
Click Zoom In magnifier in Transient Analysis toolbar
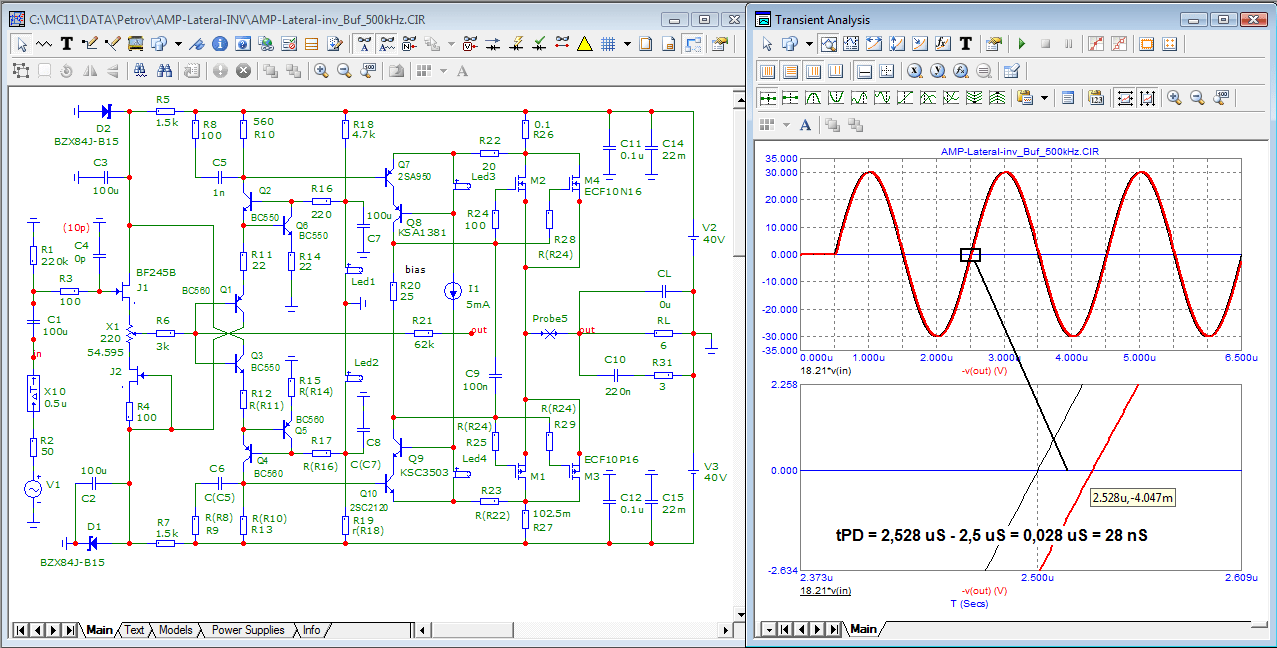[1174, 97]
